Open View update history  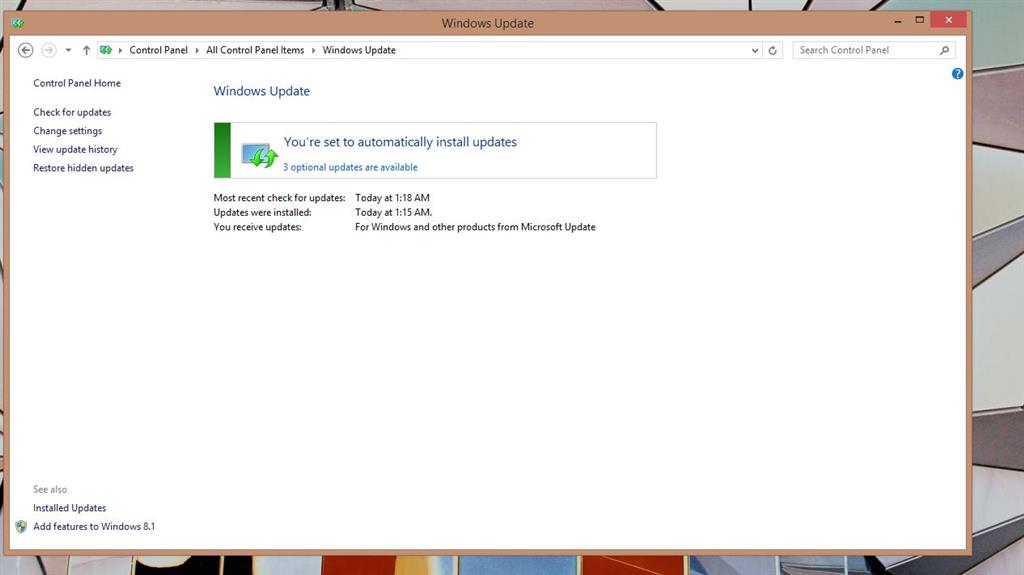coord(75,150)
